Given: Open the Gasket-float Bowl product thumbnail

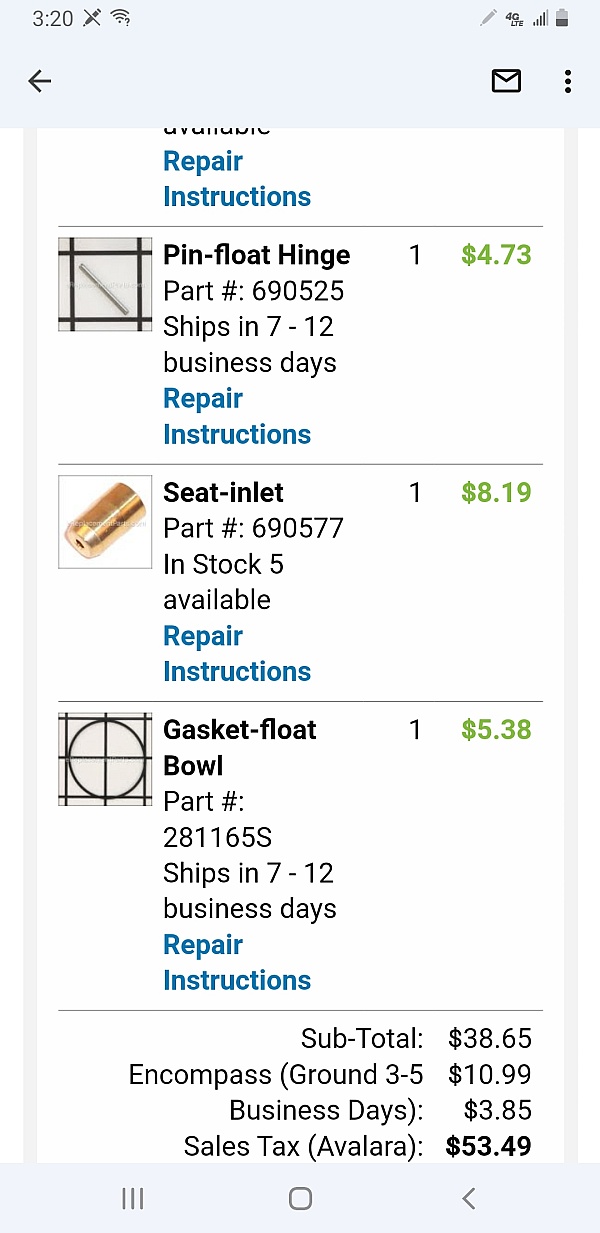Looking at the screenshot, I should pos(105,759).
